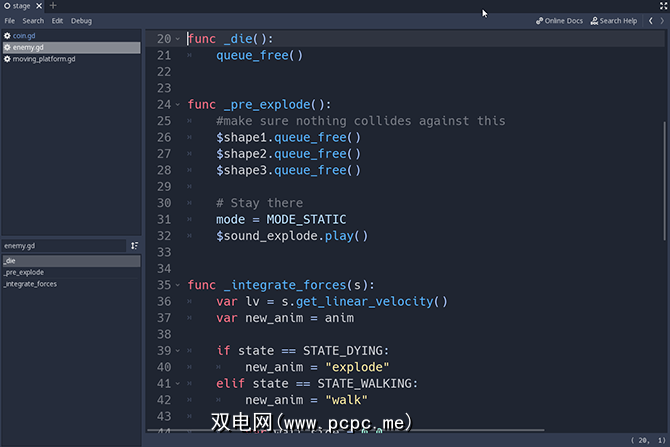Image resolution: width=670 pixels, height=447 pixels.
Task: Click the enemy.gd method filter field
Action: [x=60, y=245]
